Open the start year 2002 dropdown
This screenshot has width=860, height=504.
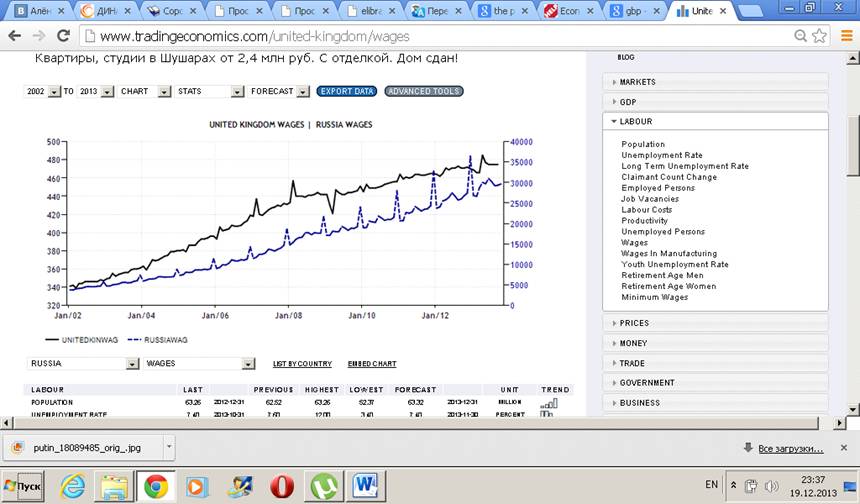[x=42, y=91]
